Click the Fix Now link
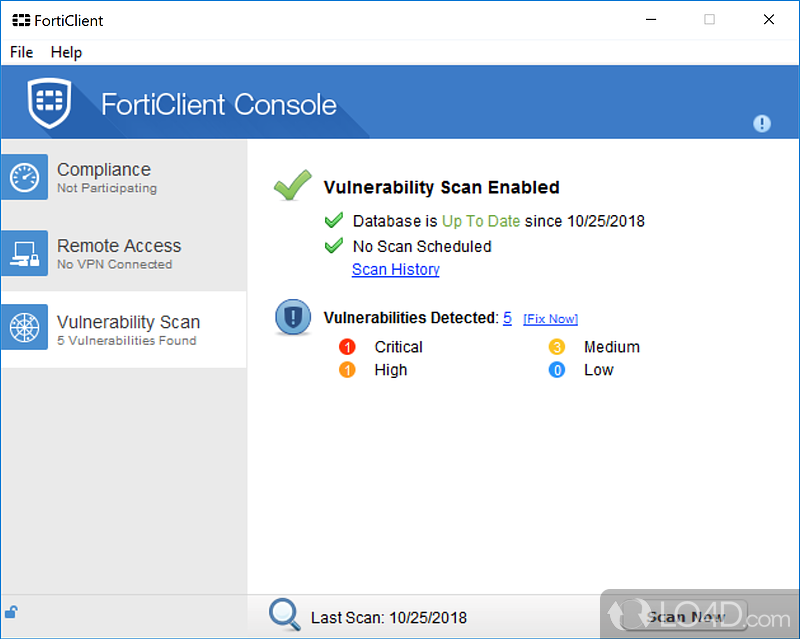Screen dimensions: 800x639 coord(550,319)
